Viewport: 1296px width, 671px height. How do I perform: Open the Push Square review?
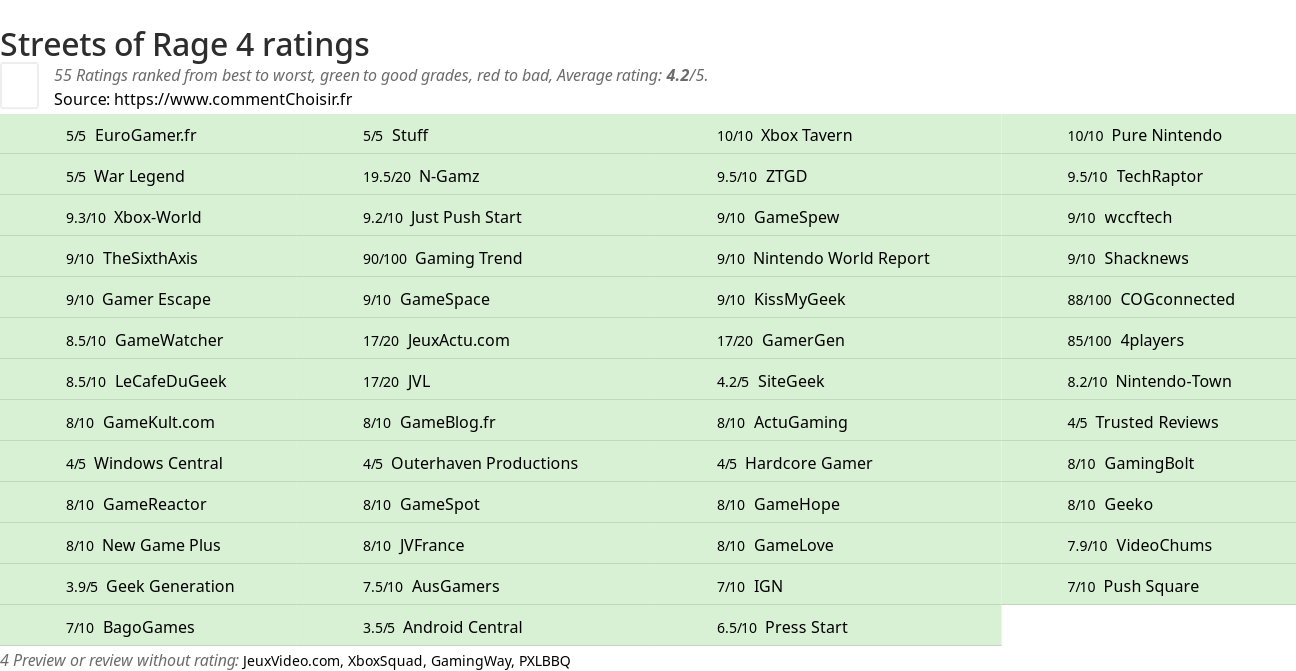pos(1151,586)
